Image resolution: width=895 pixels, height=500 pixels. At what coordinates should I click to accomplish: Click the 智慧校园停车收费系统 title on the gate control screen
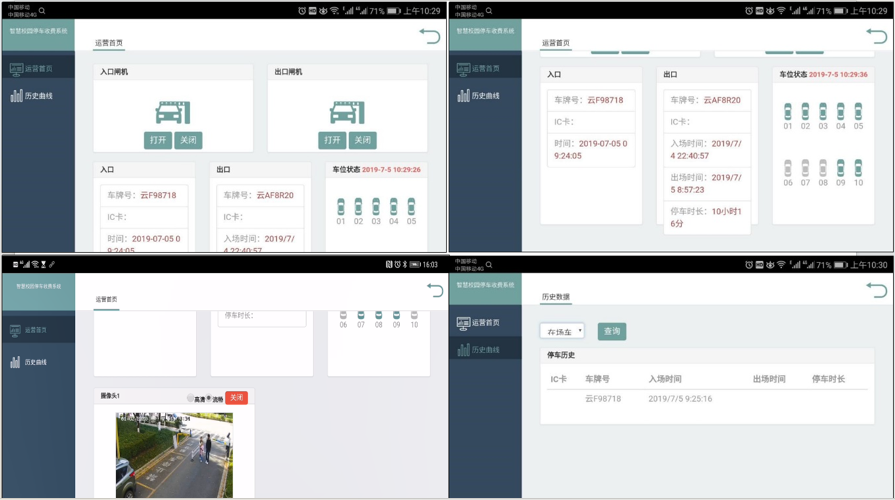click(38, 31)
